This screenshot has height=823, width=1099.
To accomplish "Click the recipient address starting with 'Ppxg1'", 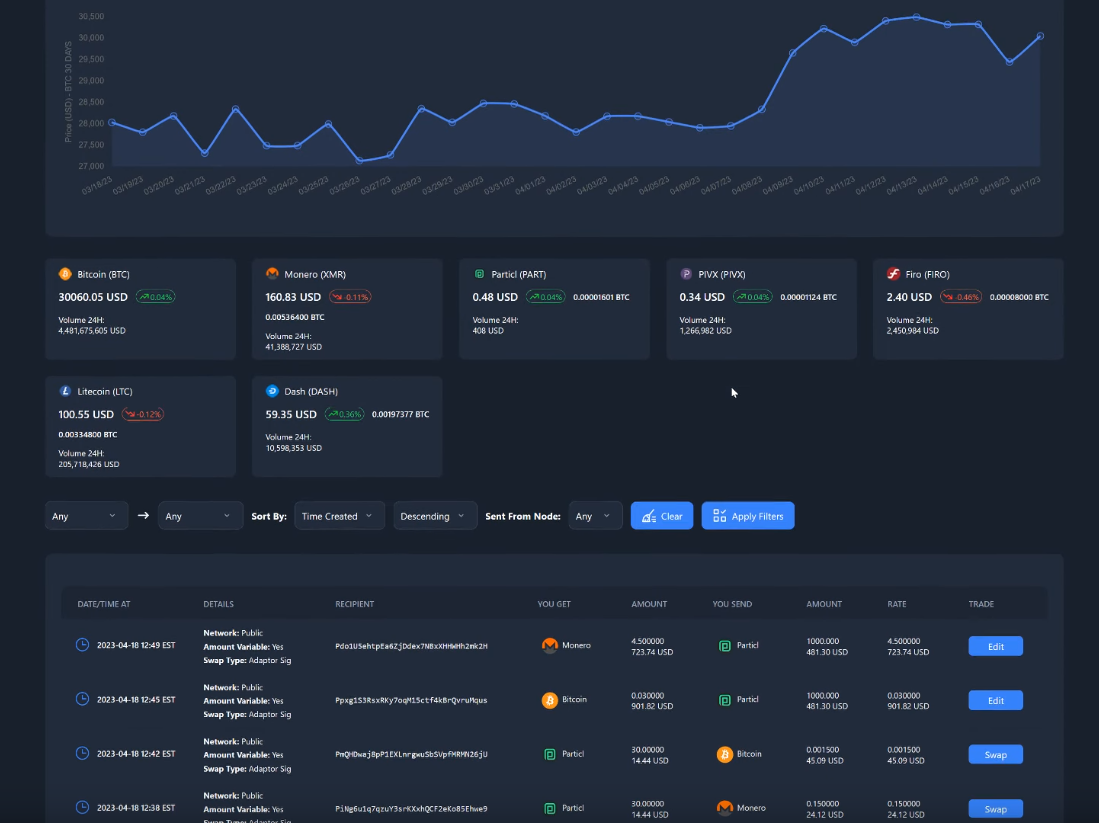I will [x=411, y=700].
